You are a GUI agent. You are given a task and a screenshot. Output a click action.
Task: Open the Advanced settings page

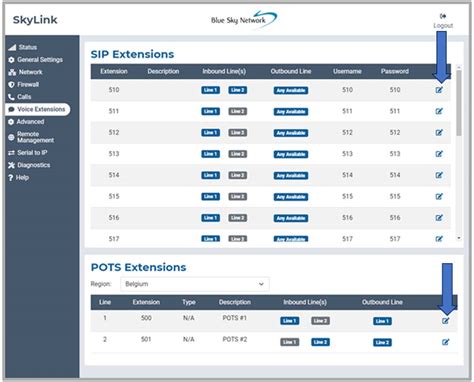30,122
